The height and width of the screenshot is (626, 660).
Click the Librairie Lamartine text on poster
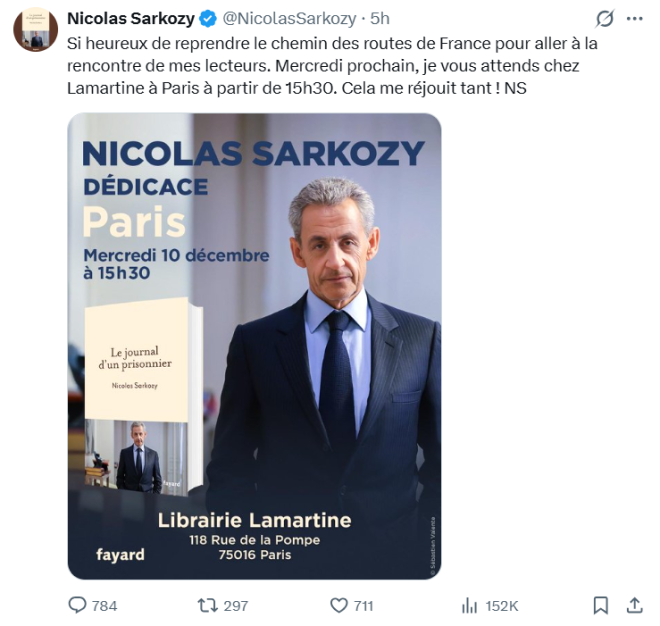254,520
